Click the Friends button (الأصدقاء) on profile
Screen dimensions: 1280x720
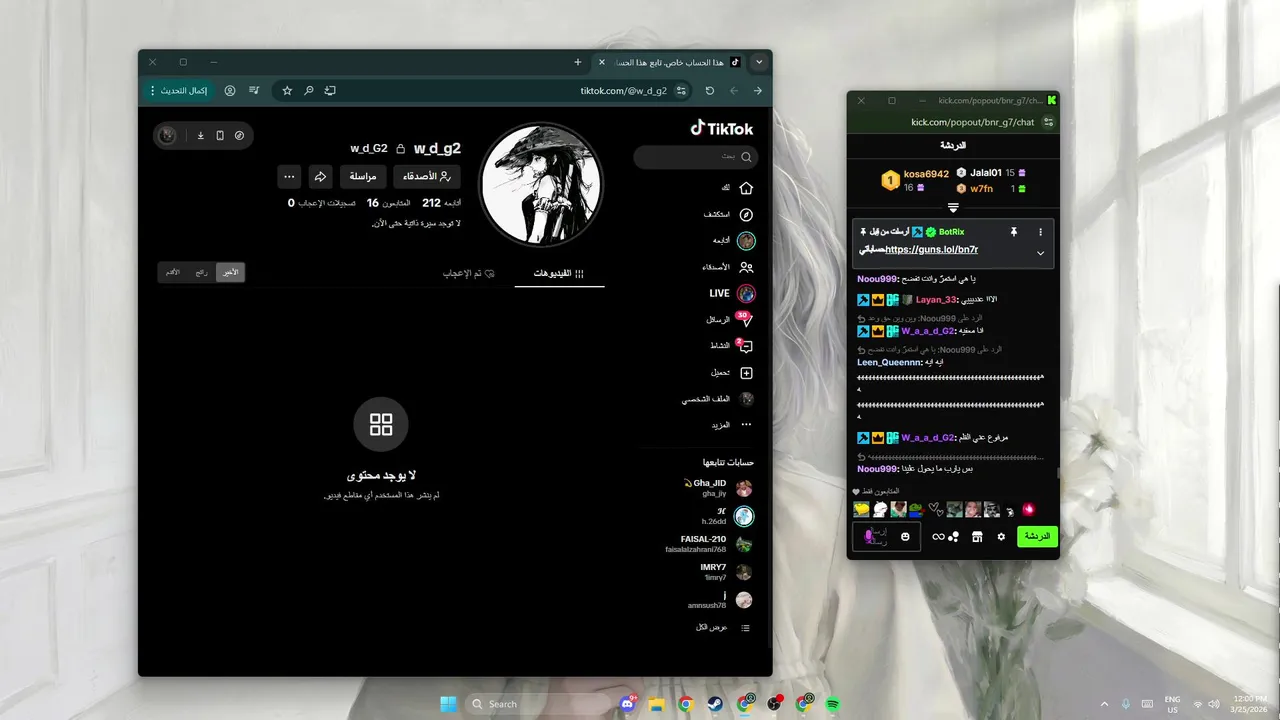coord(427,177)
